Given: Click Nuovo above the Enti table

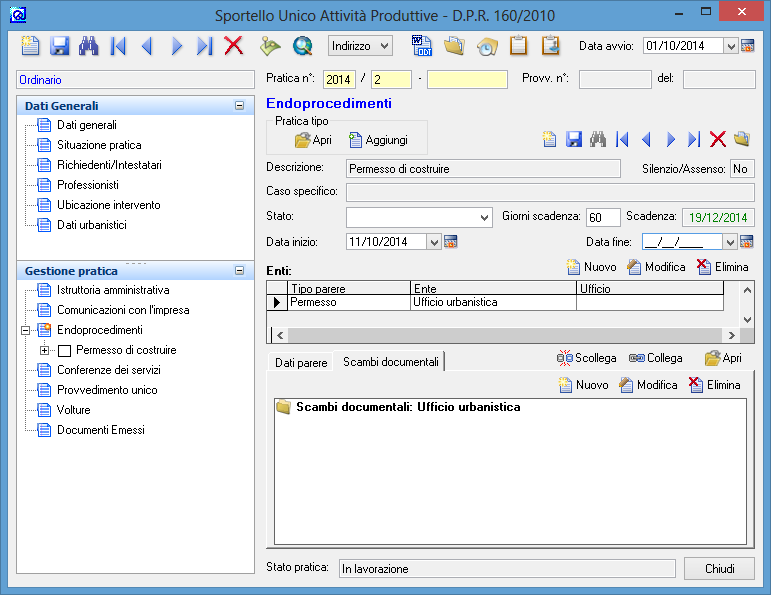Looking at the screenshot, I should pyautogui.click(x=592, y=267).
